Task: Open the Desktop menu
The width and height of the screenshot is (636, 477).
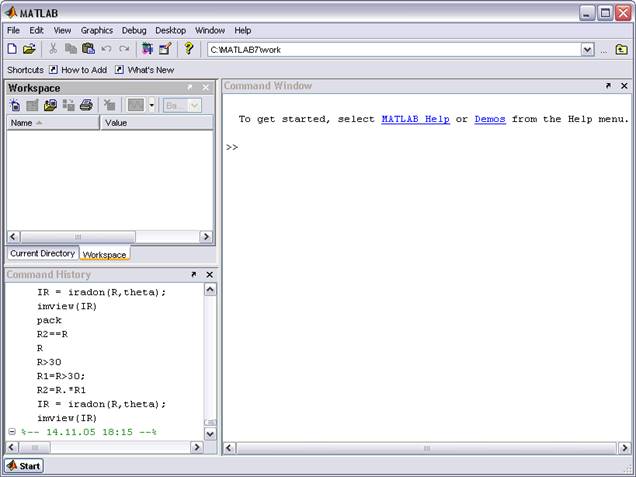Action: pyautogui.click(x=170, y=30)
